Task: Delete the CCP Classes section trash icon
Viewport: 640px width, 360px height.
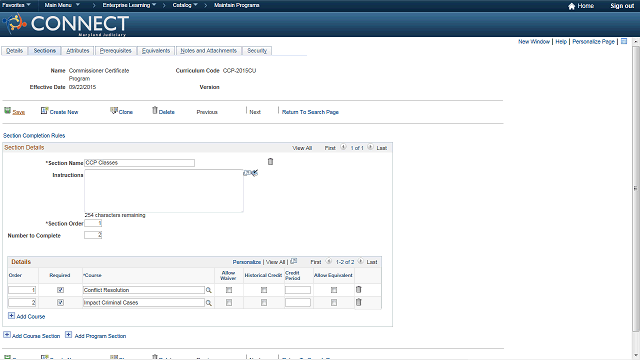Action: click(270, 162)
